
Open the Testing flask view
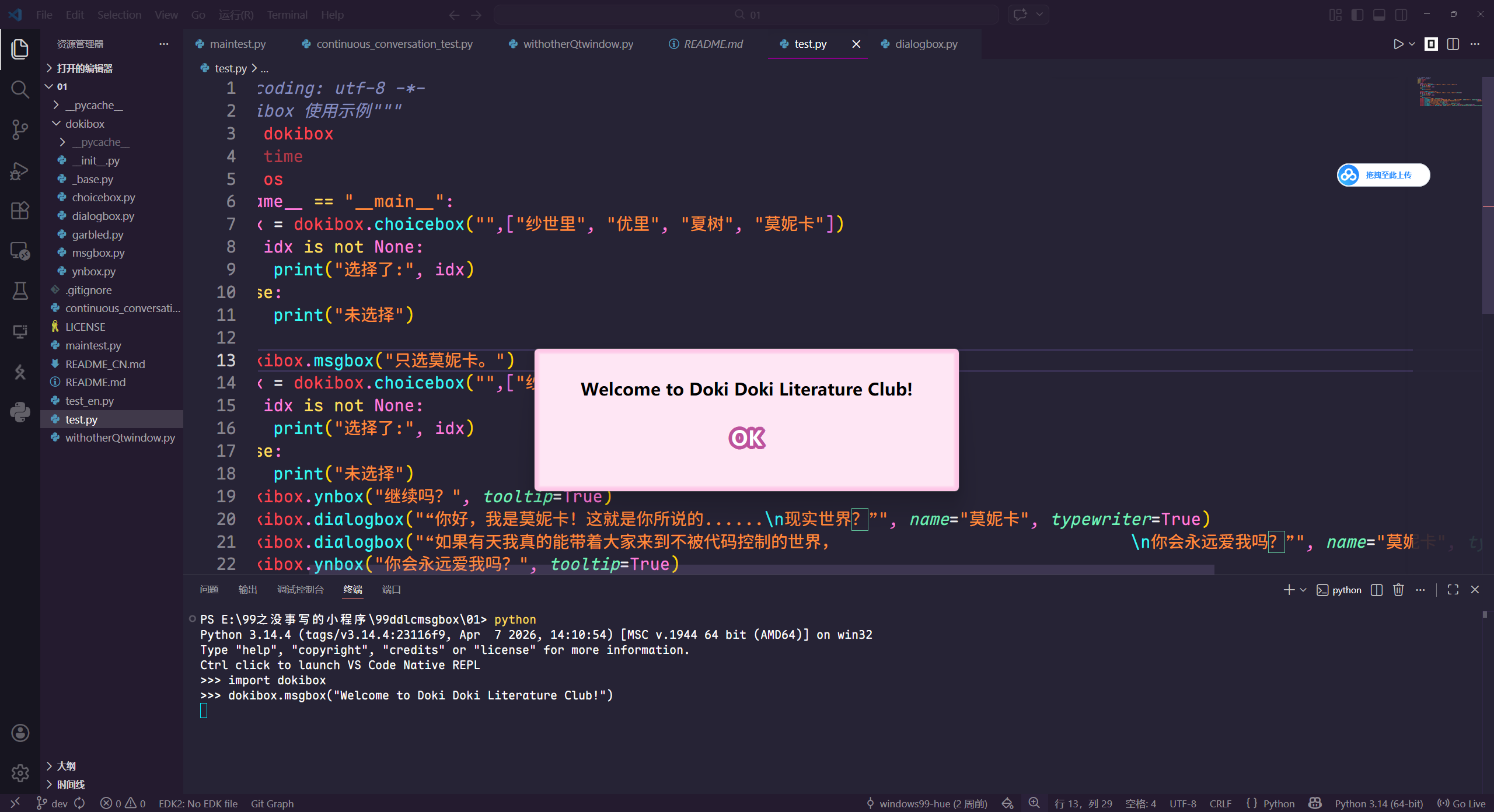20,290
